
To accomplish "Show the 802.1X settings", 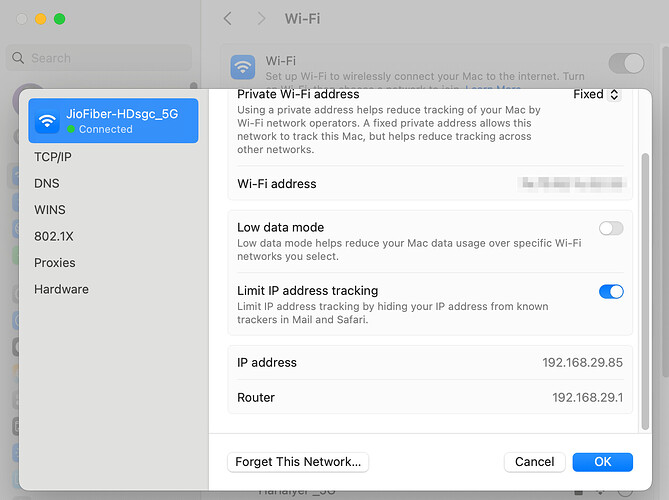I will click(x=54, y=236).
